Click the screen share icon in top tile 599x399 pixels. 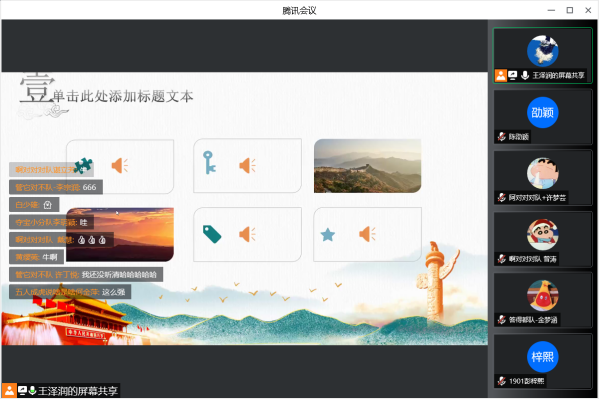513,75
